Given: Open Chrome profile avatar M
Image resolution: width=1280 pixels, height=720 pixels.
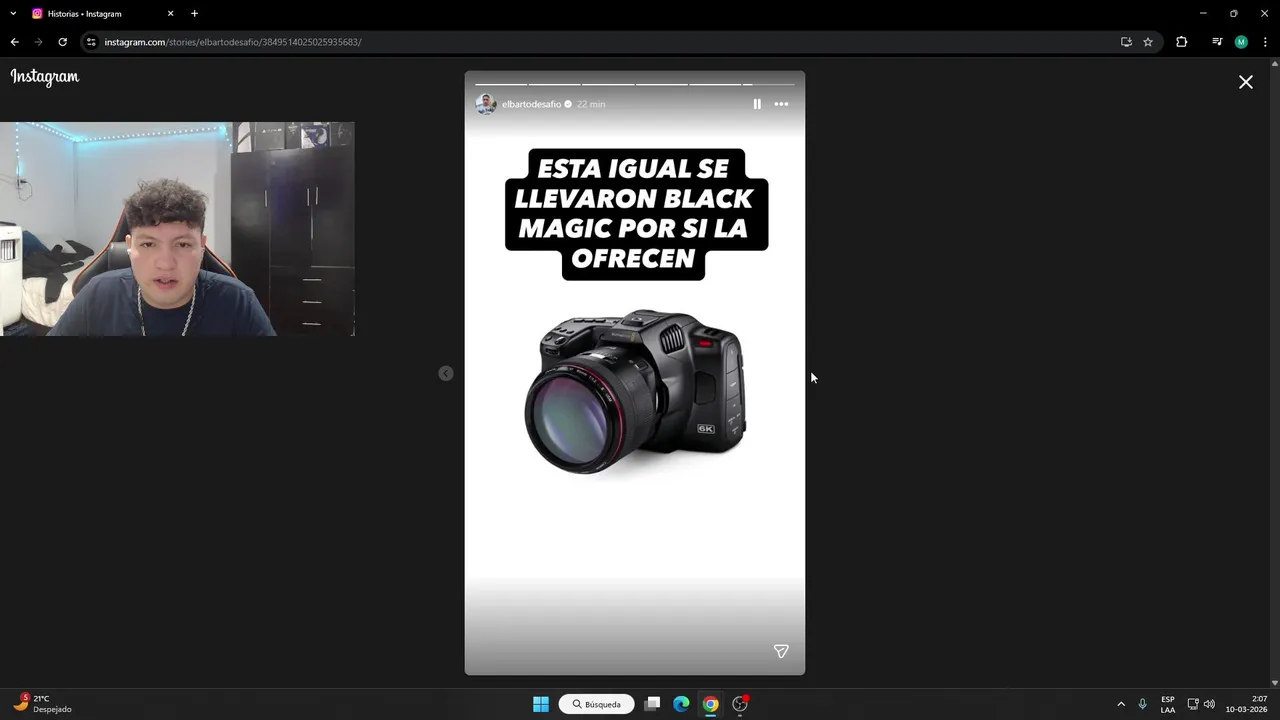Looking at the screenshot, I should tap(1241, 42).
